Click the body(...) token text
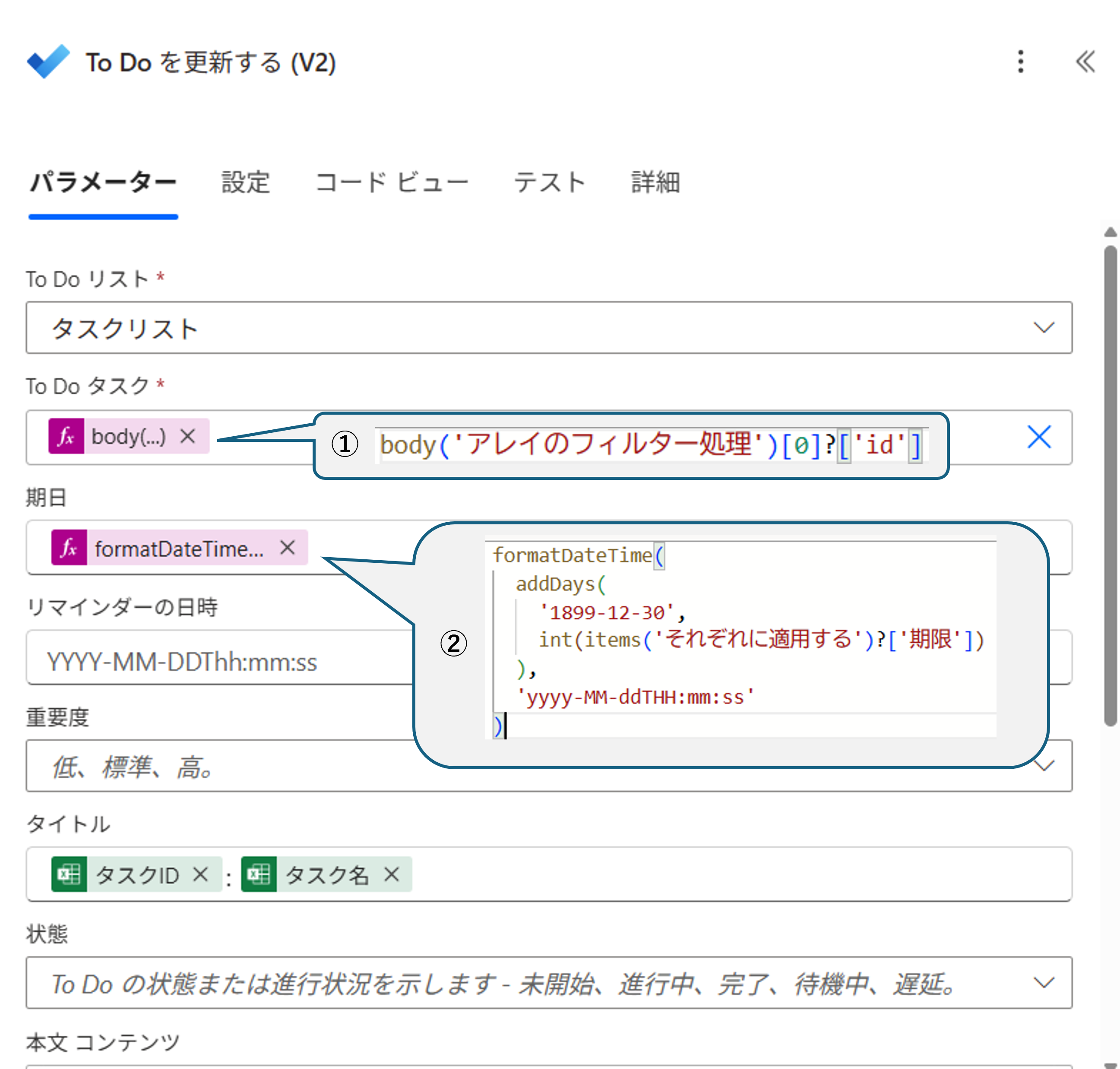Image resolution: width=1120 pixels, height=1069 pixels. coord(129,437)
